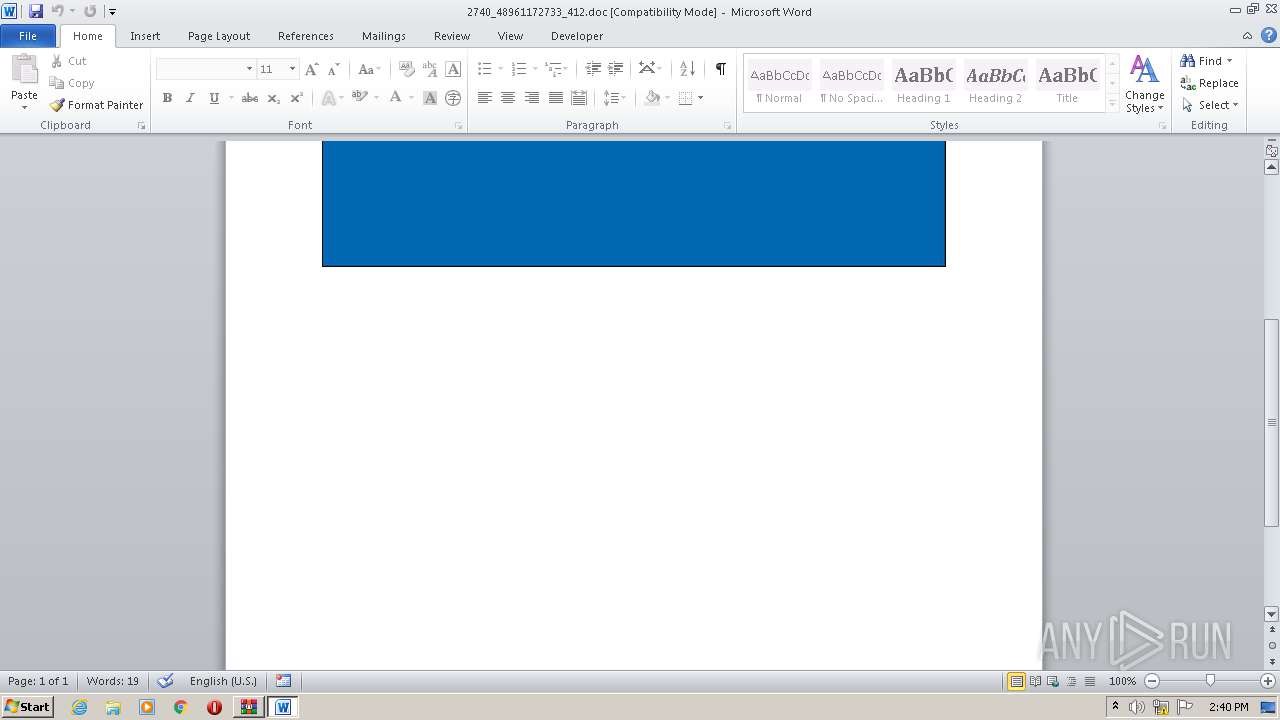Click the Grow Font icon
Image resolution: width=1280 pixels, height=720 pixels.
(312, 69)
